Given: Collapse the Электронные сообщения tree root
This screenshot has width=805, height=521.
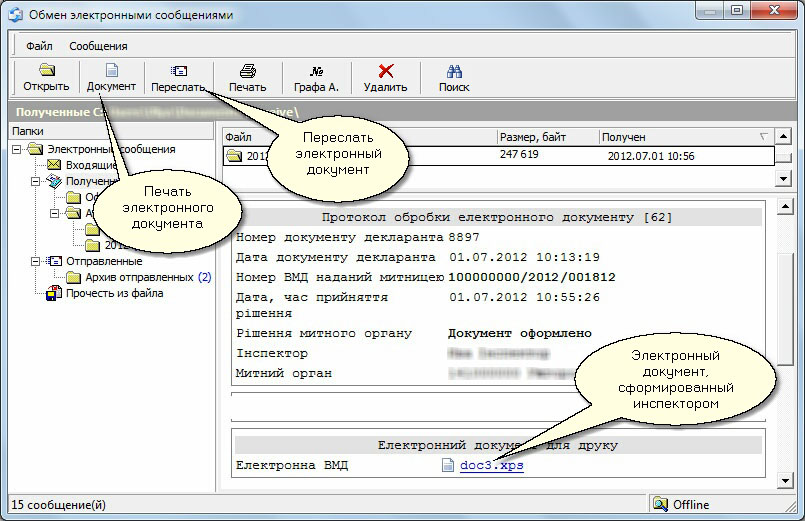Looking at the screenshot, I should pyautogui.click(x=17, y=149).
